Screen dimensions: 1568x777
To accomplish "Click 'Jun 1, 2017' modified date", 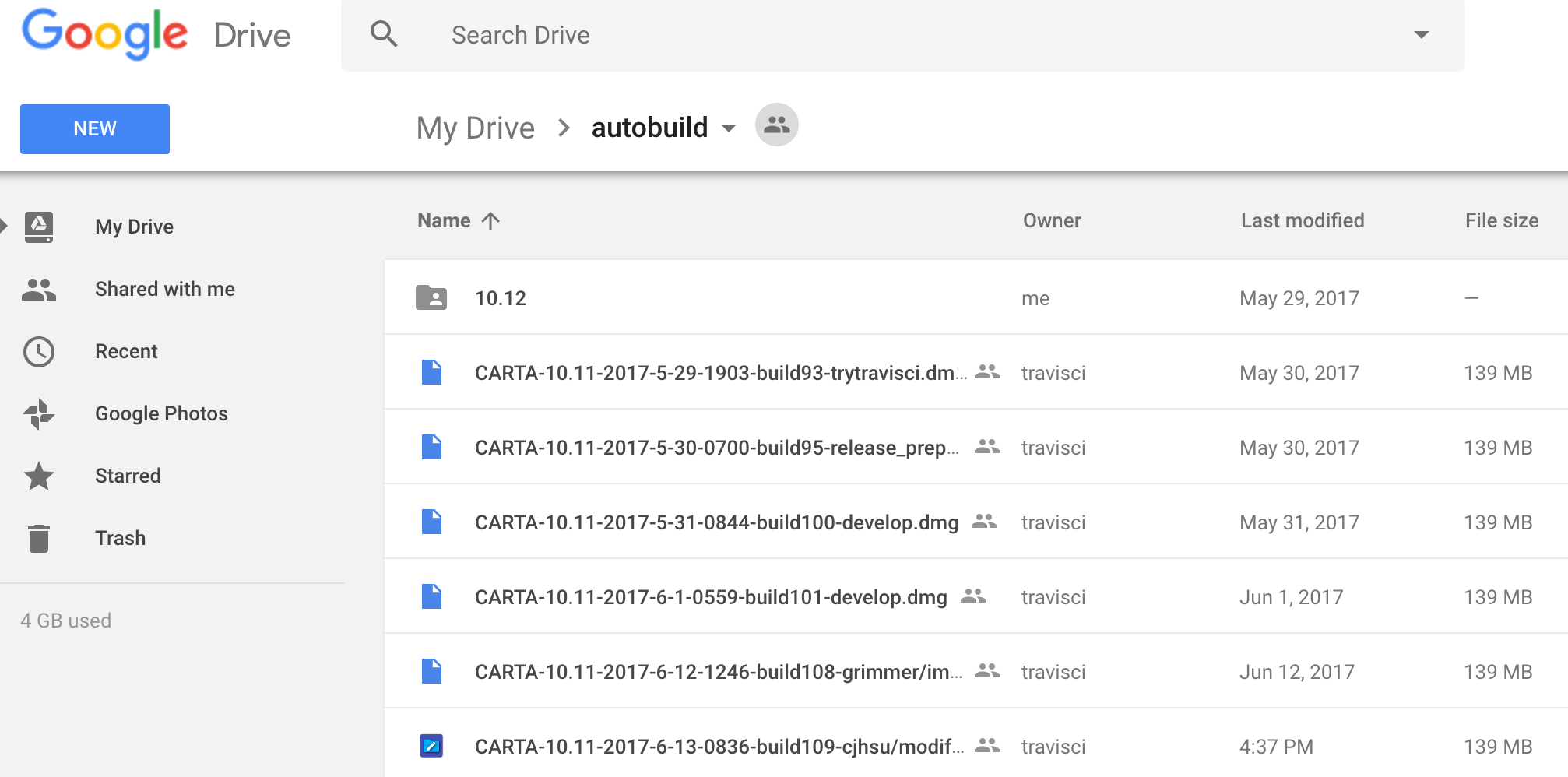I will pos(1292,597).
